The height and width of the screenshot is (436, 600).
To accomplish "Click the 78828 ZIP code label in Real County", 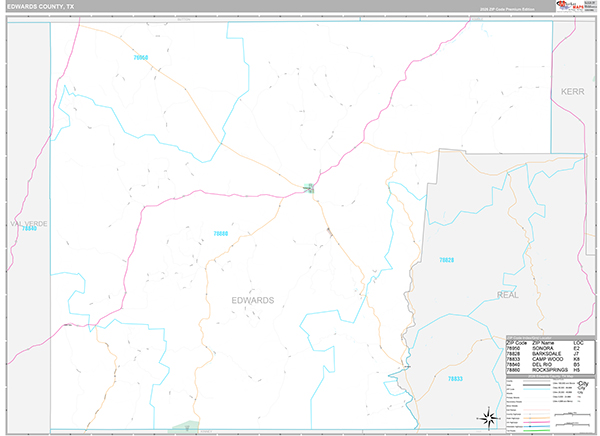I will [x=446, y=260].
